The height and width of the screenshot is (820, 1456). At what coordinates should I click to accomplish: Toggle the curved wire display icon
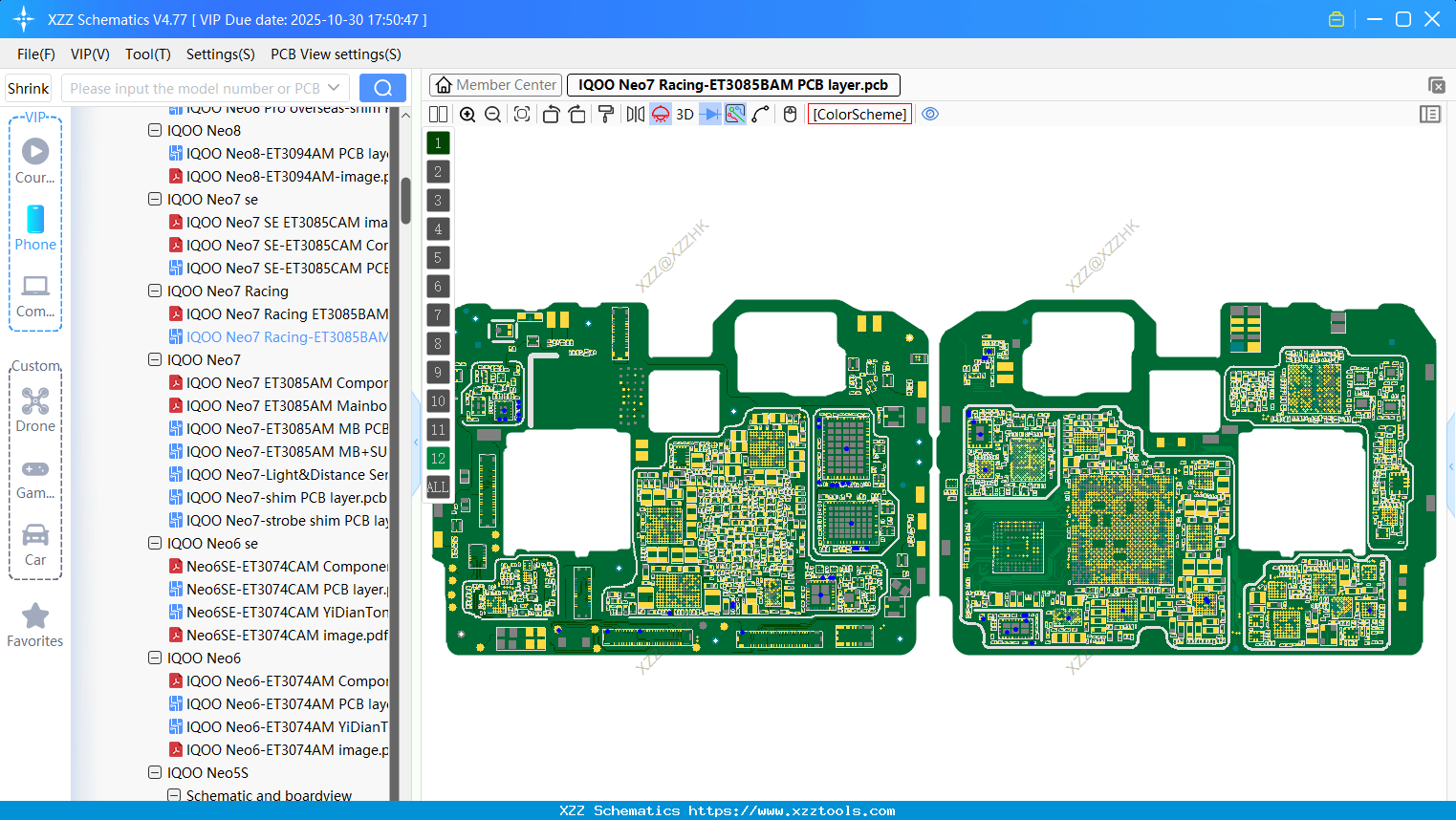[761, 114]
